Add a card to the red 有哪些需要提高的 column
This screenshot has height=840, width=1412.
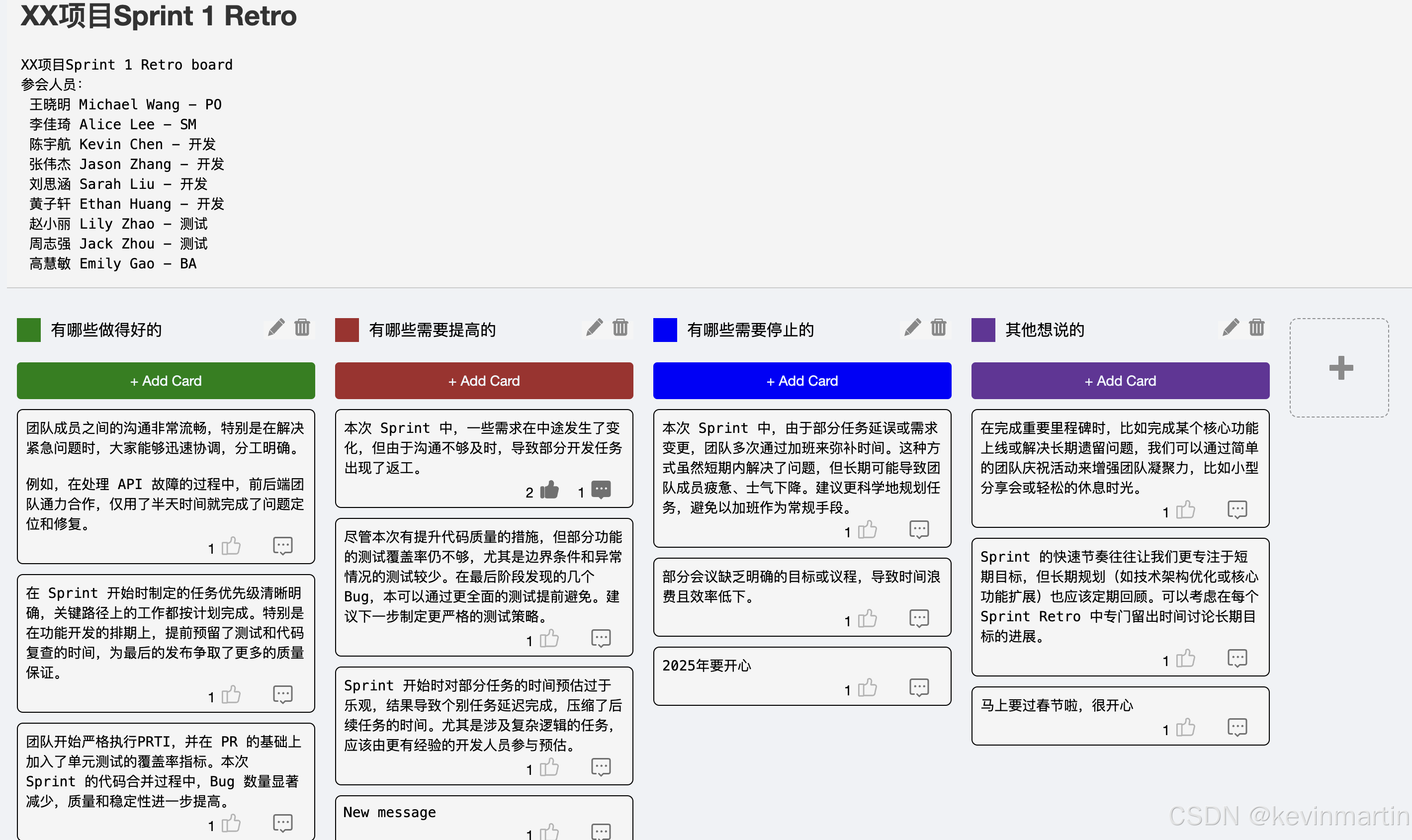click(x=484, y=381)
